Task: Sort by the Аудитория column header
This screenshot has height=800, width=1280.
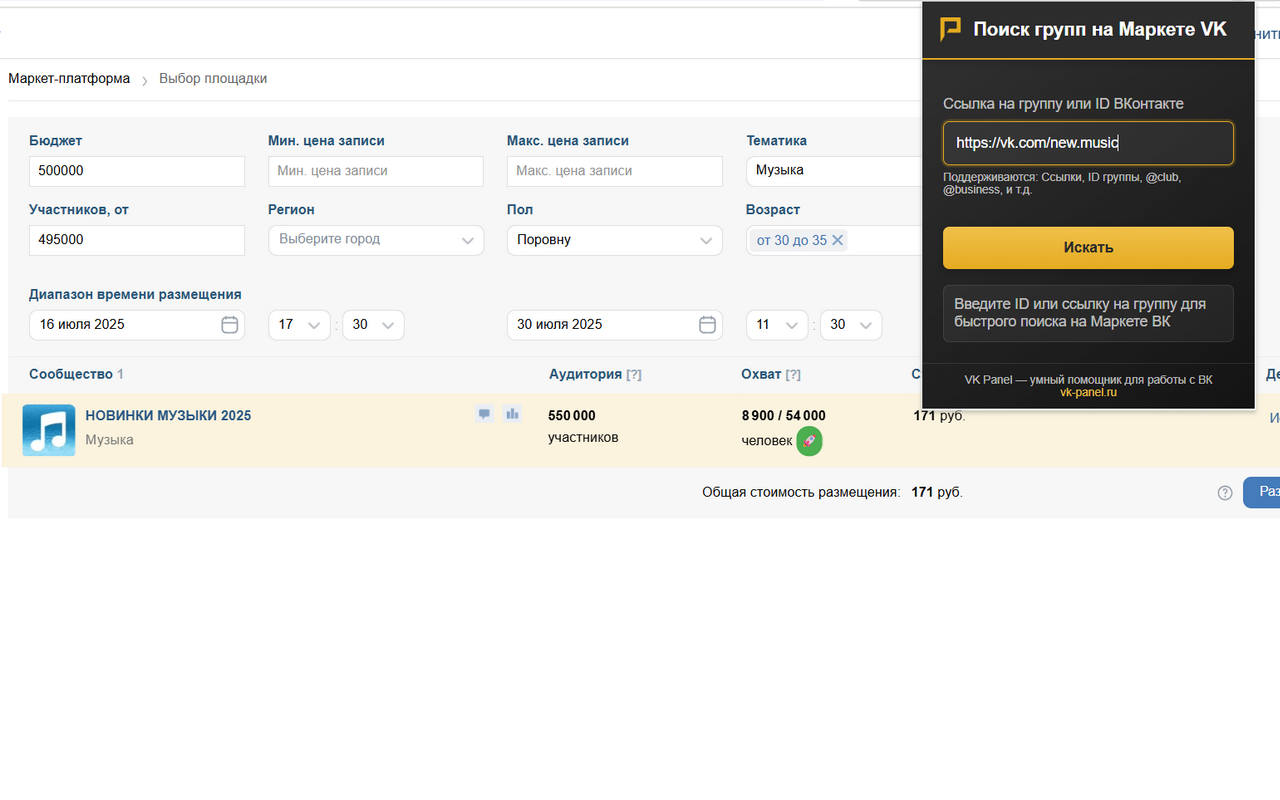Action: (x=585, y=375)
